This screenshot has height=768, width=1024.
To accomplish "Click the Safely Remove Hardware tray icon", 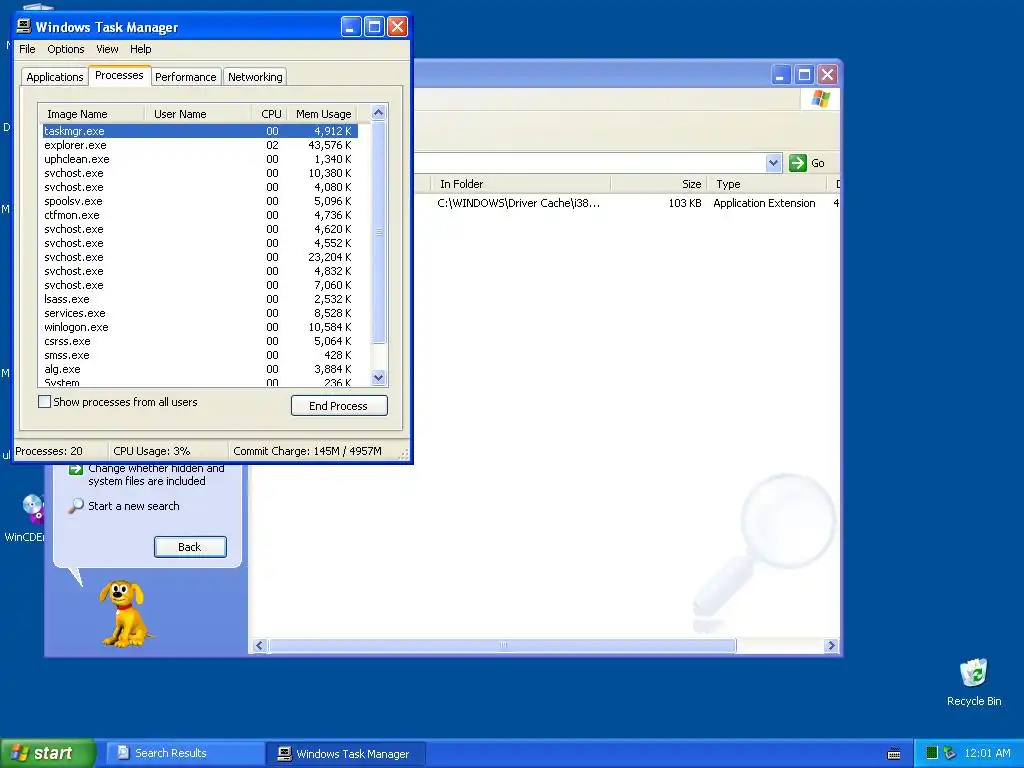I will pyautogui.click(x=950, y=753).
